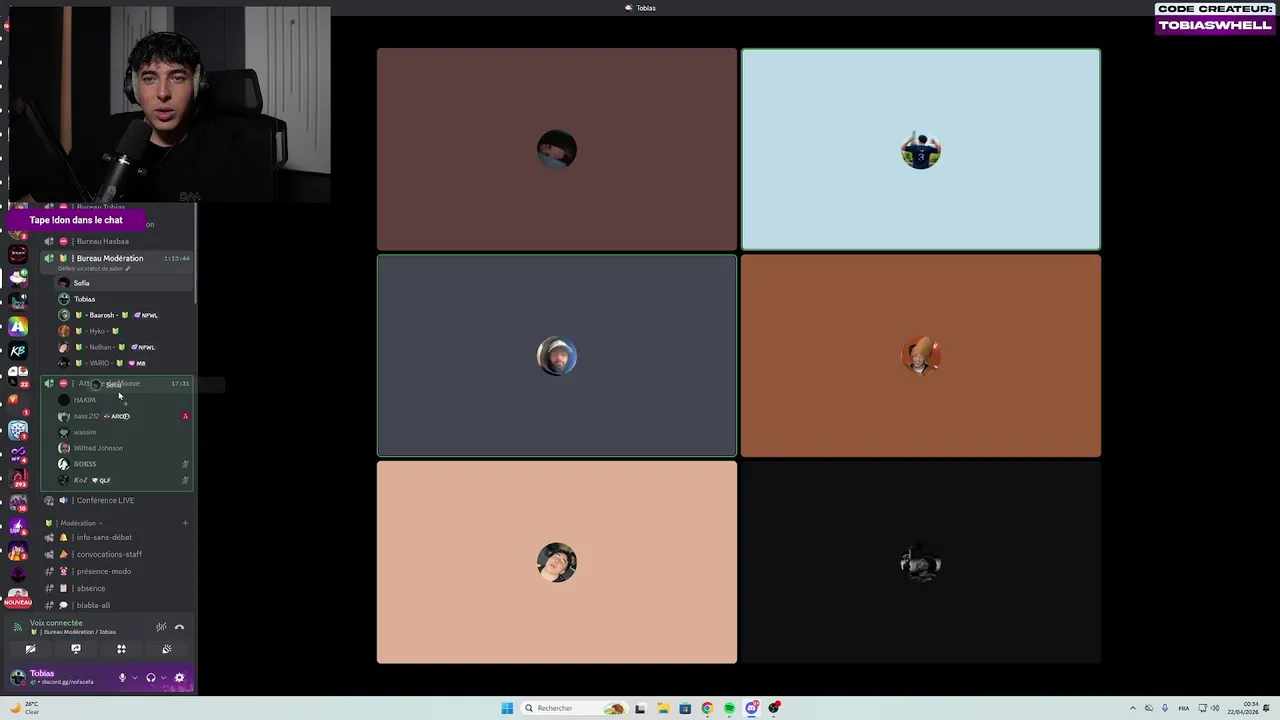Screen dimensions: 1280x720
Task: Turn on camera in the voice panel
Action: [x=30, y=649]
